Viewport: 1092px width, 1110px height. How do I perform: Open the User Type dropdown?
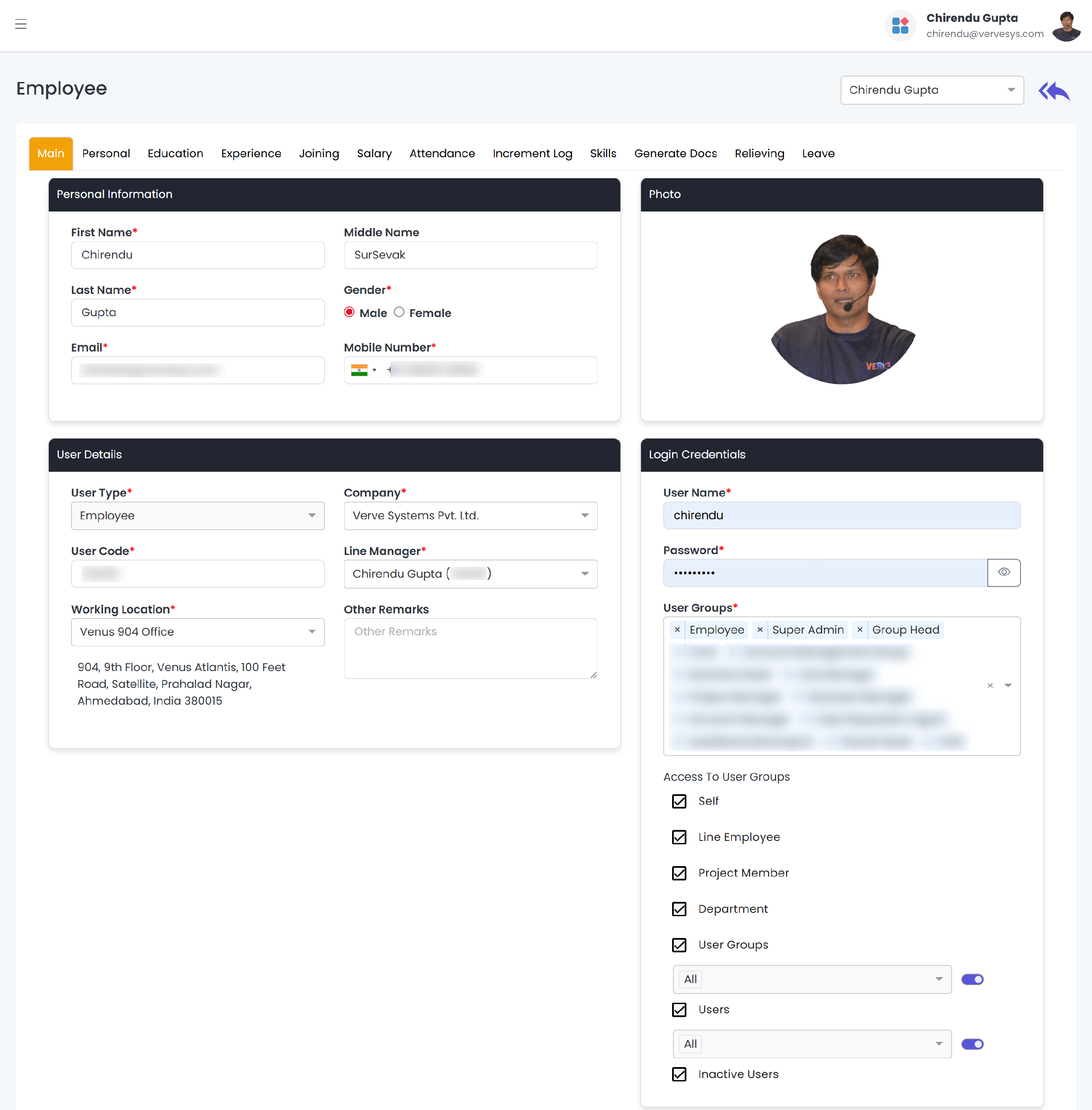198,516
